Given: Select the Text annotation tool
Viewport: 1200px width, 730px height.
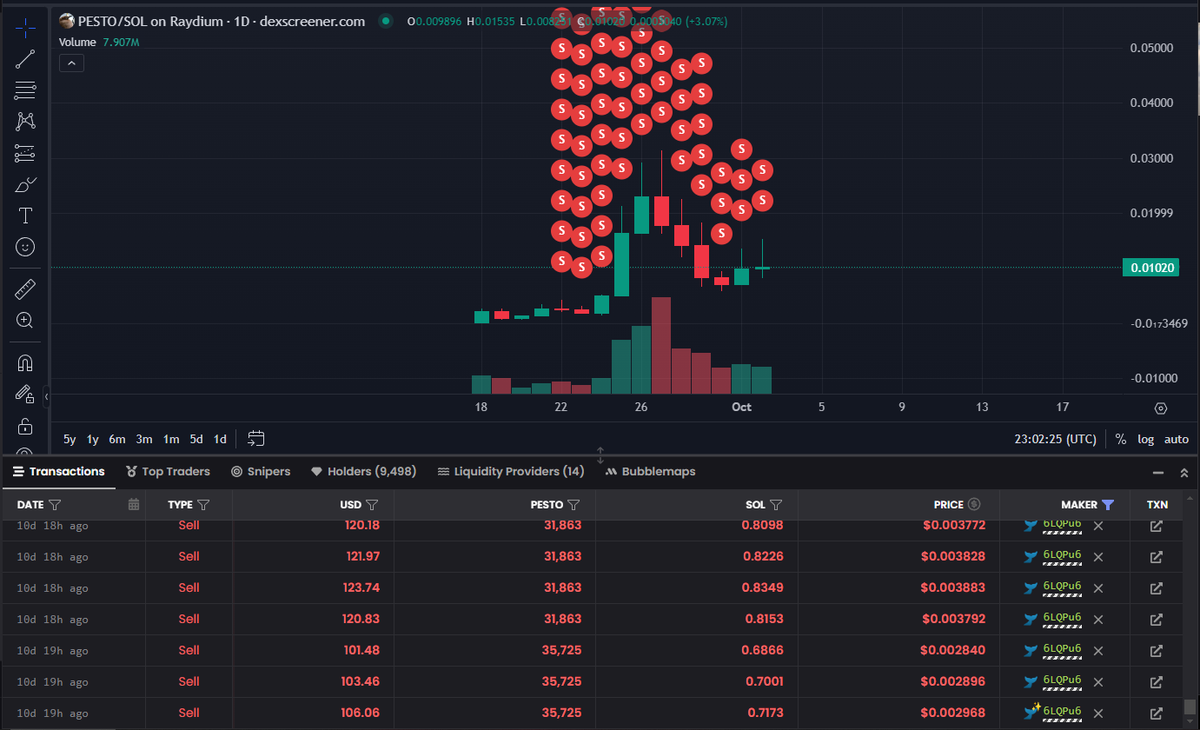Looking at the screenshot, I should pos(25,215).
